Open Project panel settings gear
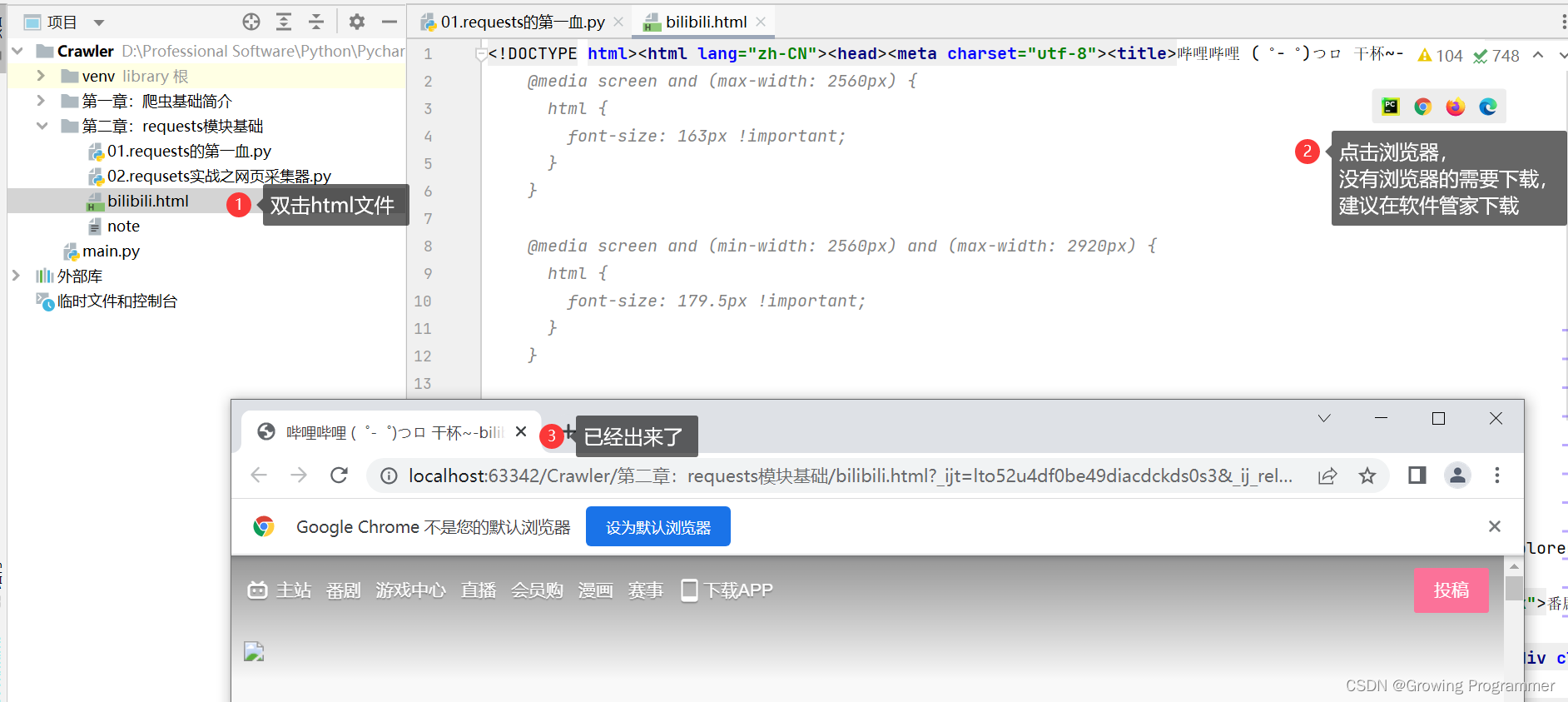Viewport: 1568px width, 702px height. coord(357,22)
